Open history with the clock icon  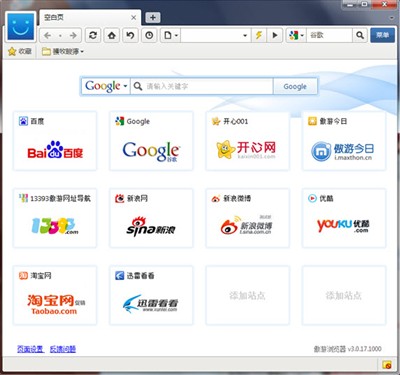point(149,35)
